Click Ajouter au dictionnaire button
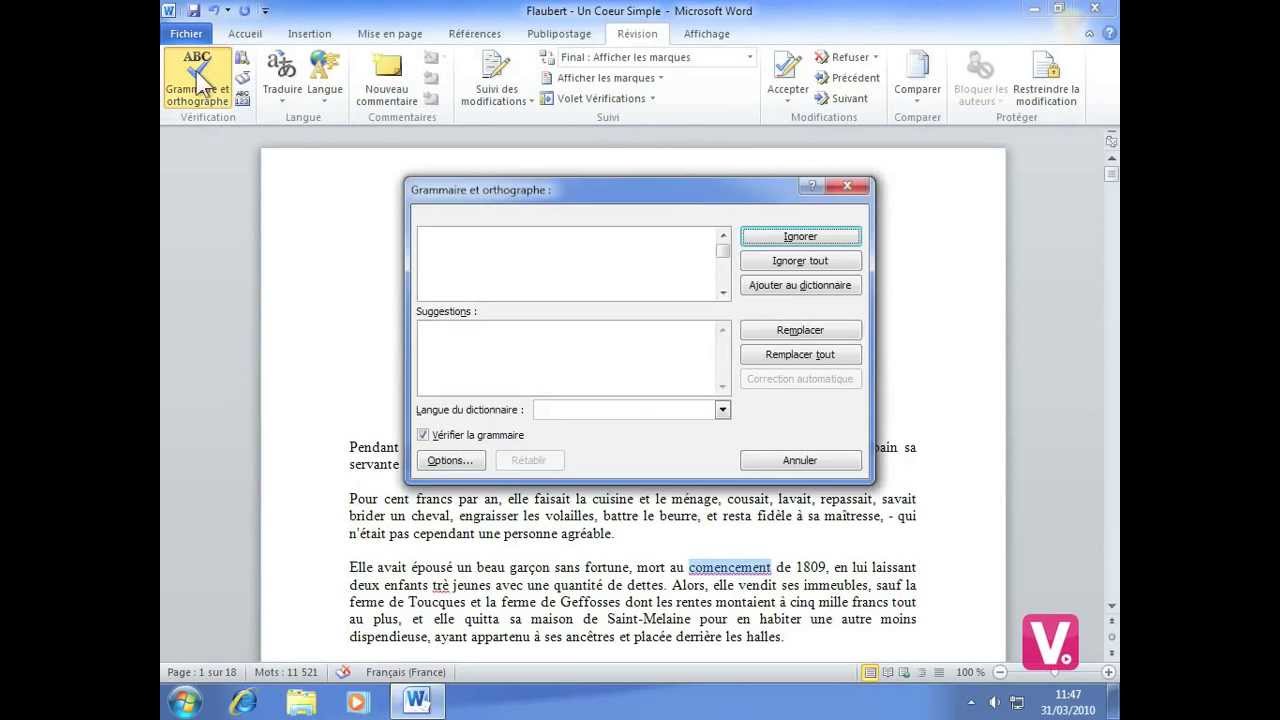The width and height of the screenshot is (1280, 720). coord(800,285)
